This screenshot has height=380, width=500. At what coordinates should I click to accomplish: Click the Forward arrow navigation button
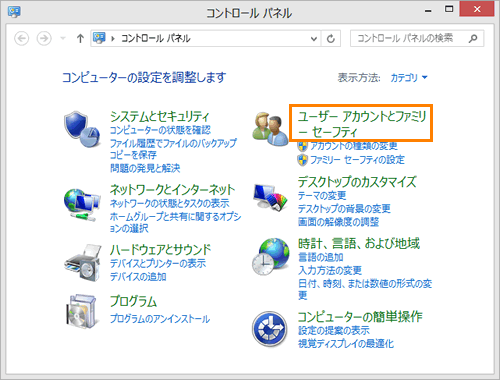[x=44, y=39]
